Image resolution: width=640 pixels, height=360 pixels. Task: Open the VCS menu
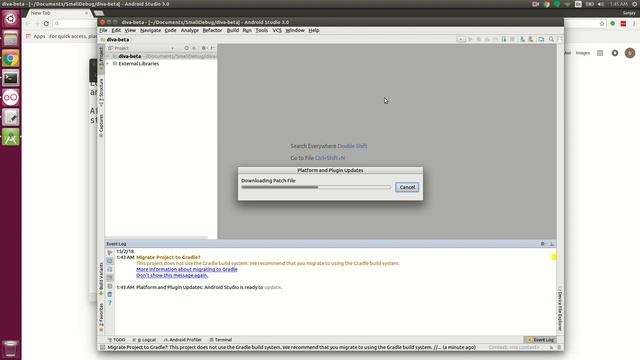[277, 30]
